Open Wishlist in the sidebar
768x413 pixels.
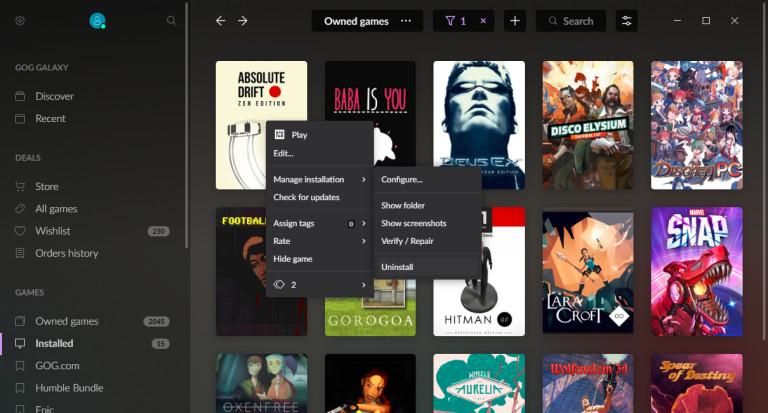[52, 231]
